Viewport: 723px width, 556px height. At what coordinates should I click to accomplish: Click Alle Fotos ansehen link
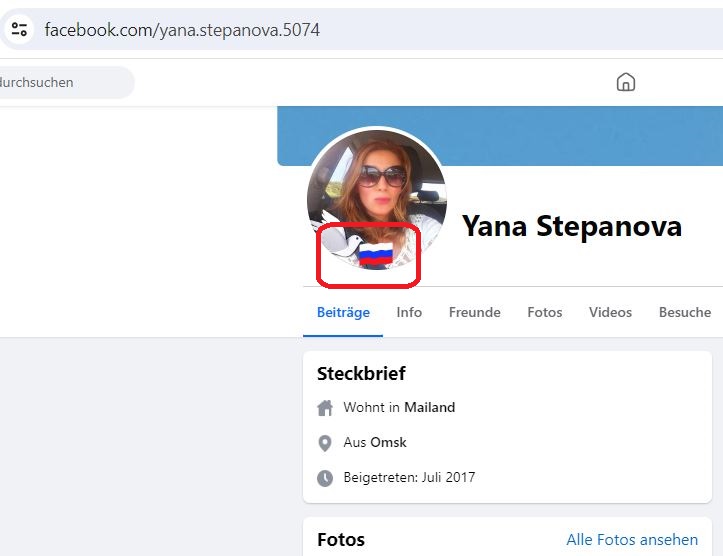[x=632, y=539]
